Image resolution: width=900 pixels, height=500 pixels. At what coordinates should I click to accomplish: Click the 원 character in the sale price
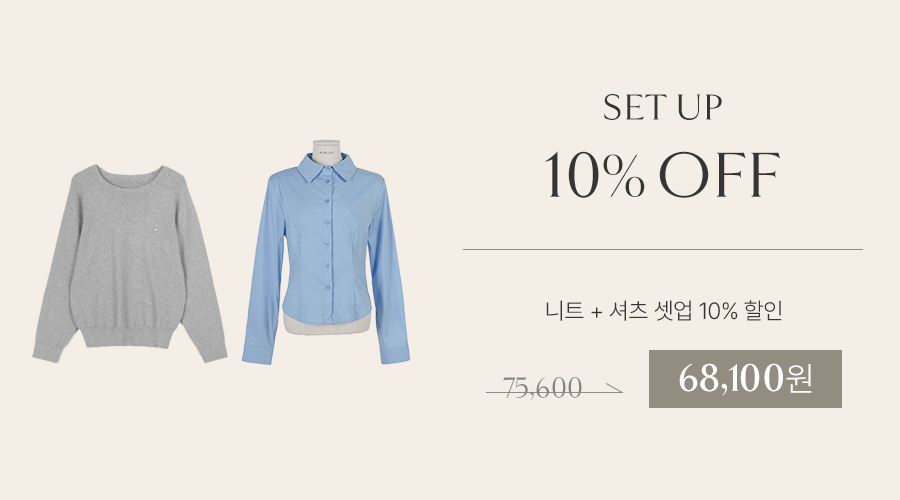point(800,378)
